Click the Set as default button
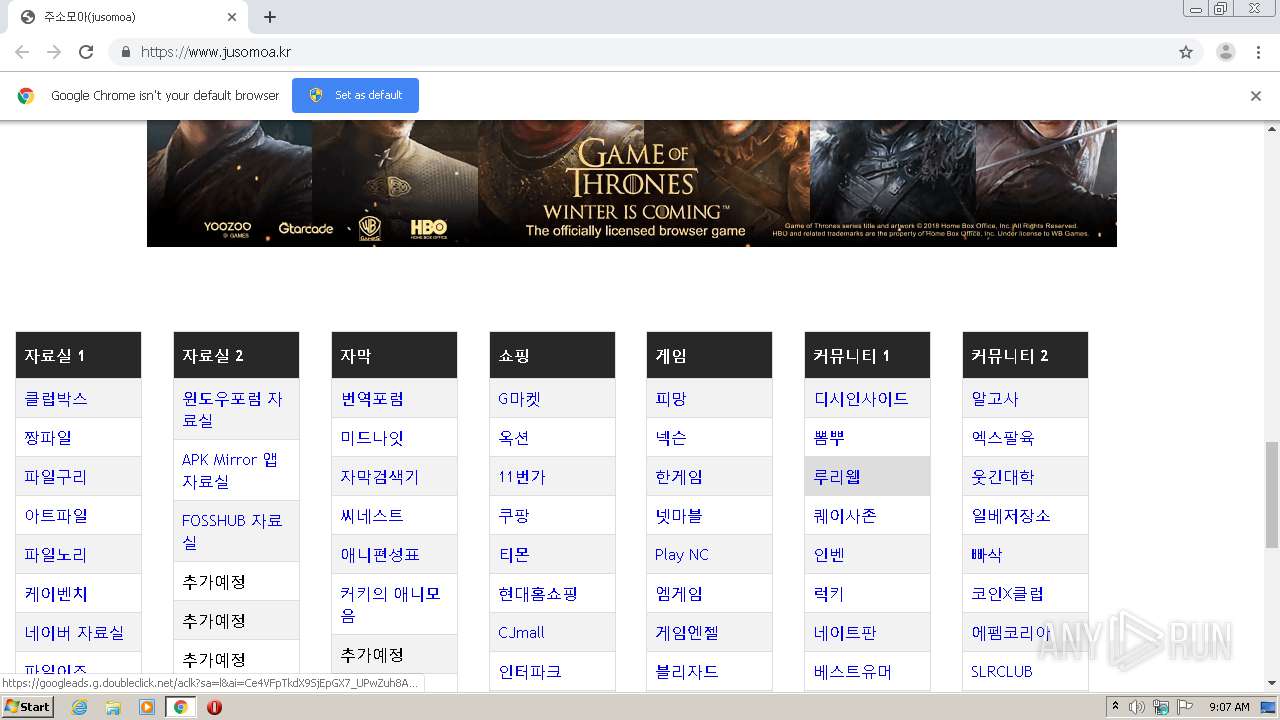Viewport: 1280px width, 720px height. point(355,95)
